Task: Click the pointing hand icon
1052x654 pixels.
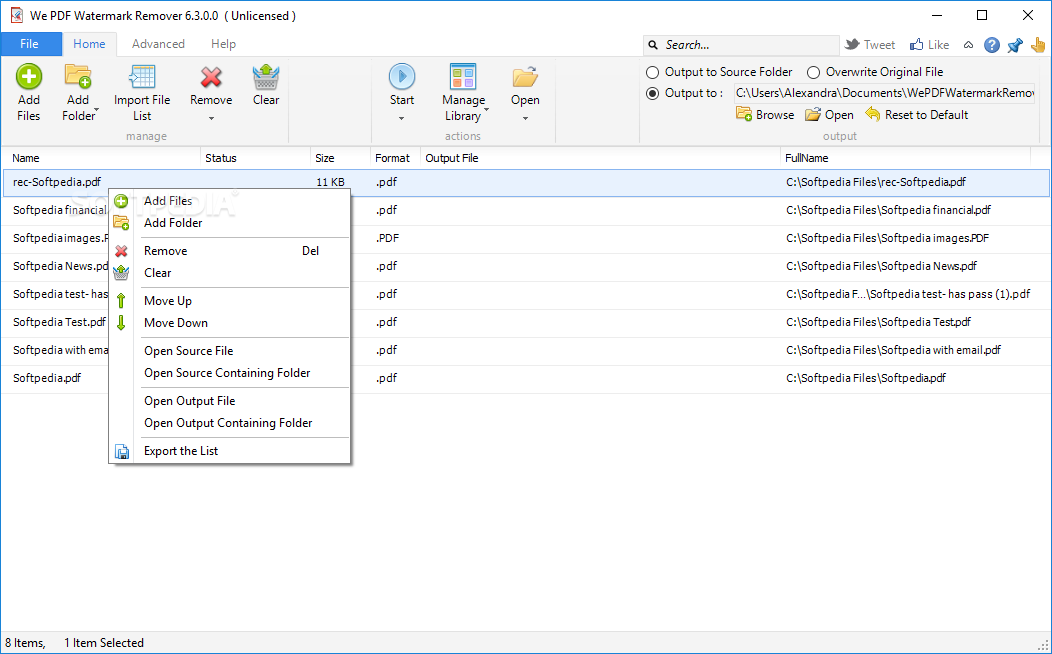Action: coord(1038,45)
